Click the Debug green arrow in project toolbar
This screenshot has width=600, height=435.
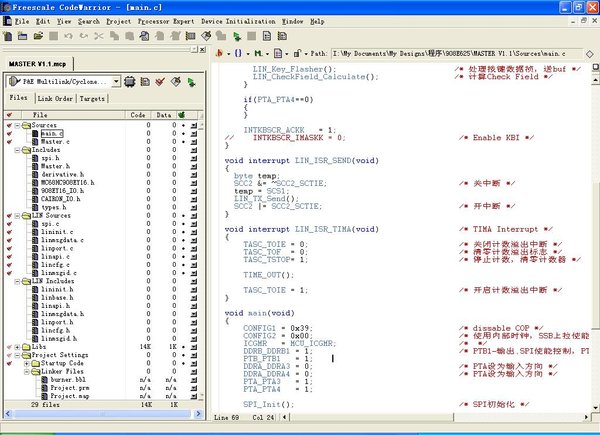click(192, 81)
